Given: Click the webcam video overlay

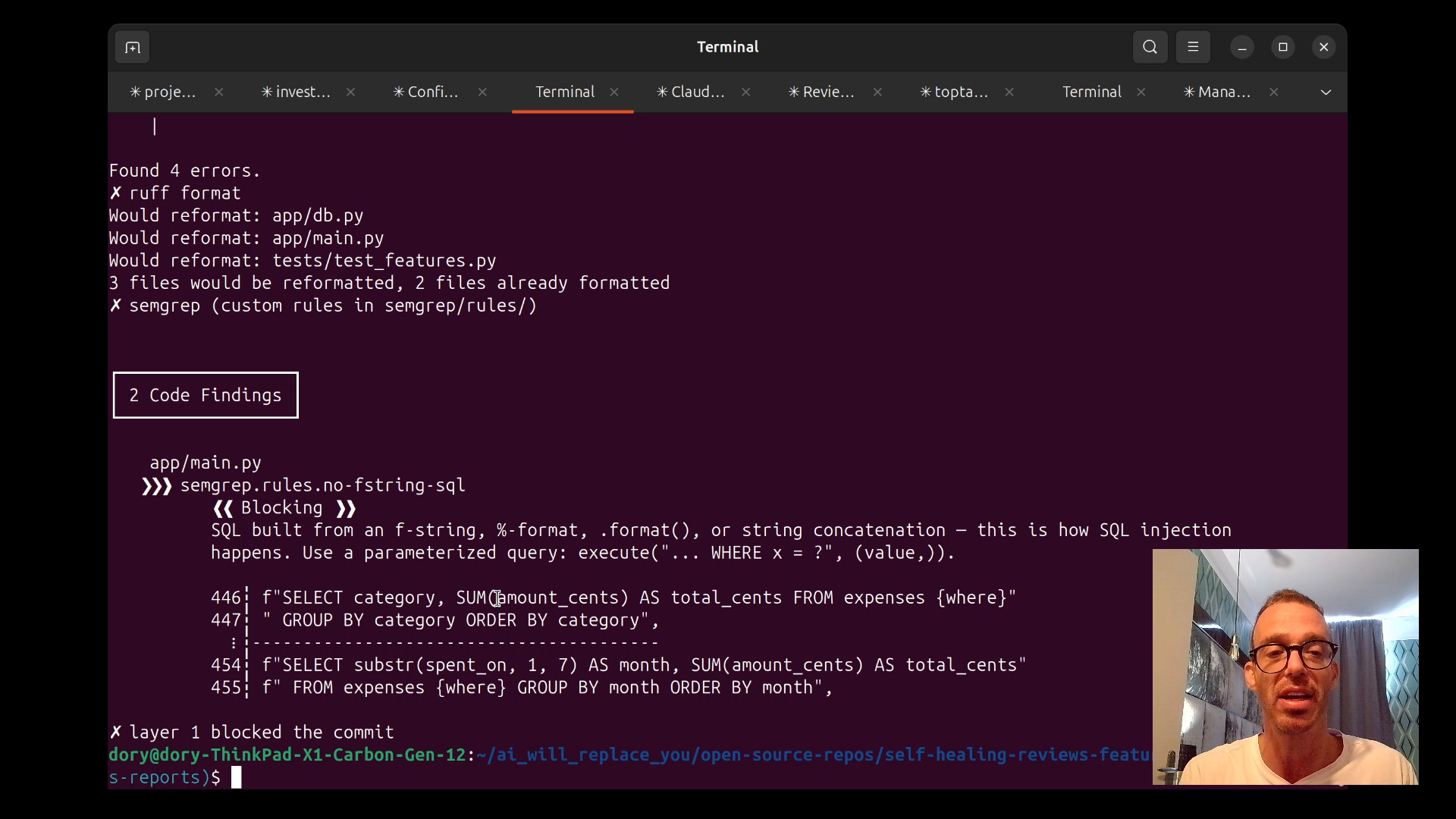Looking at the screenshot, I should click(x=1285, y=667).
